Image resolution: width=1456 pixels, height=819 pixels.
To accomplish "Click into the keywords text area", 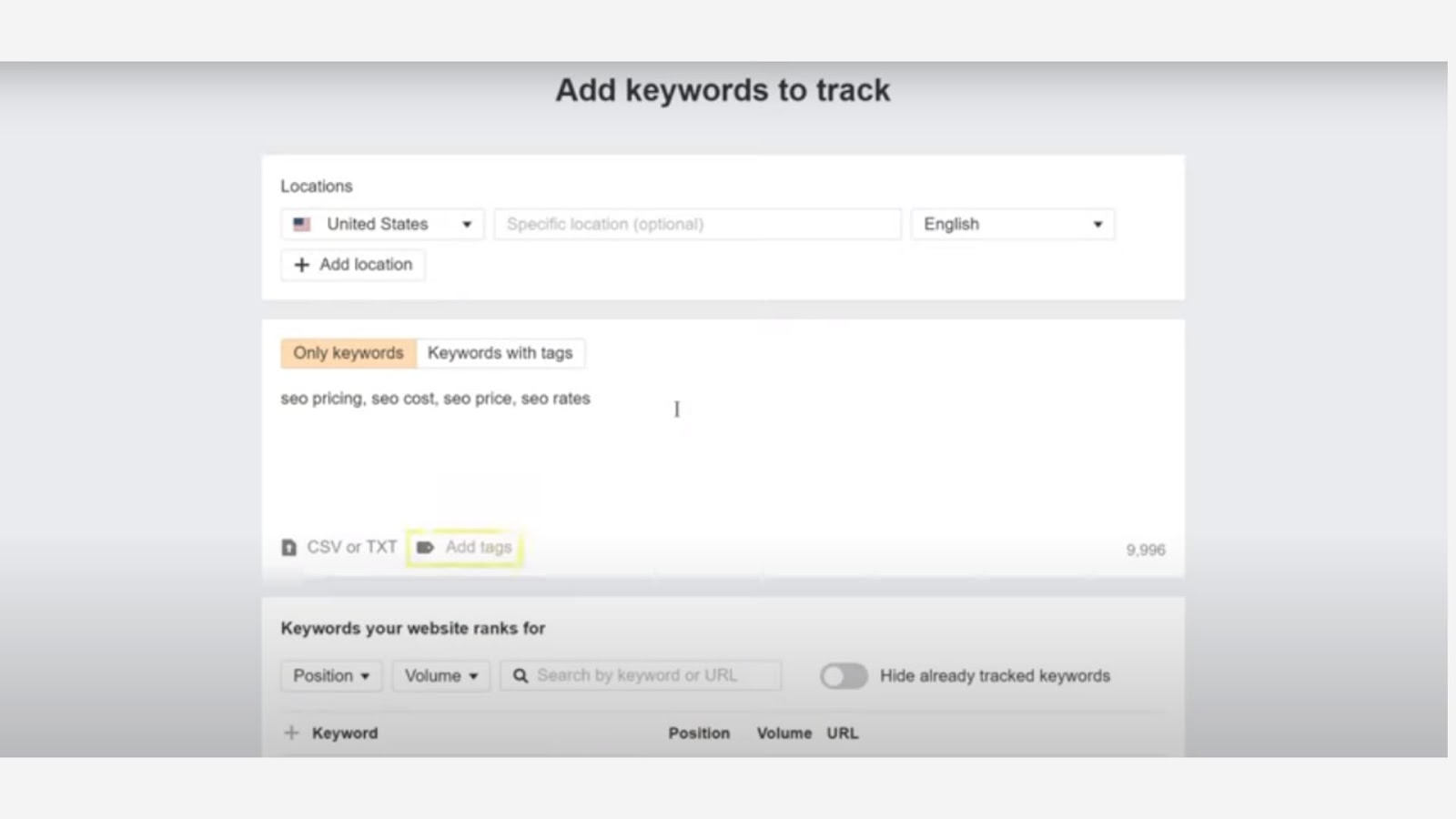I will point(723,455).
